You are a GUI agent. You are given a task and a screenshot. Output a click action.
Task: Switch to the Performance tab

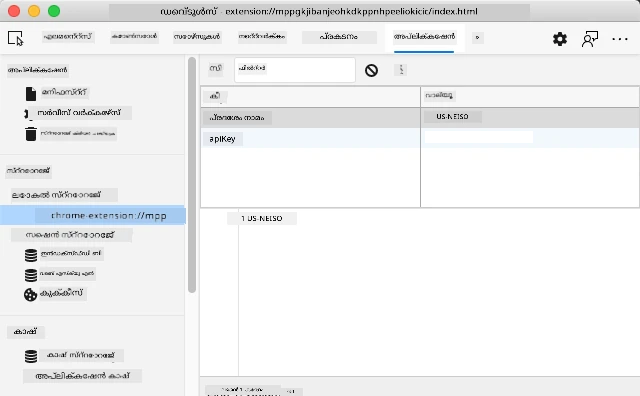[339, 37]
